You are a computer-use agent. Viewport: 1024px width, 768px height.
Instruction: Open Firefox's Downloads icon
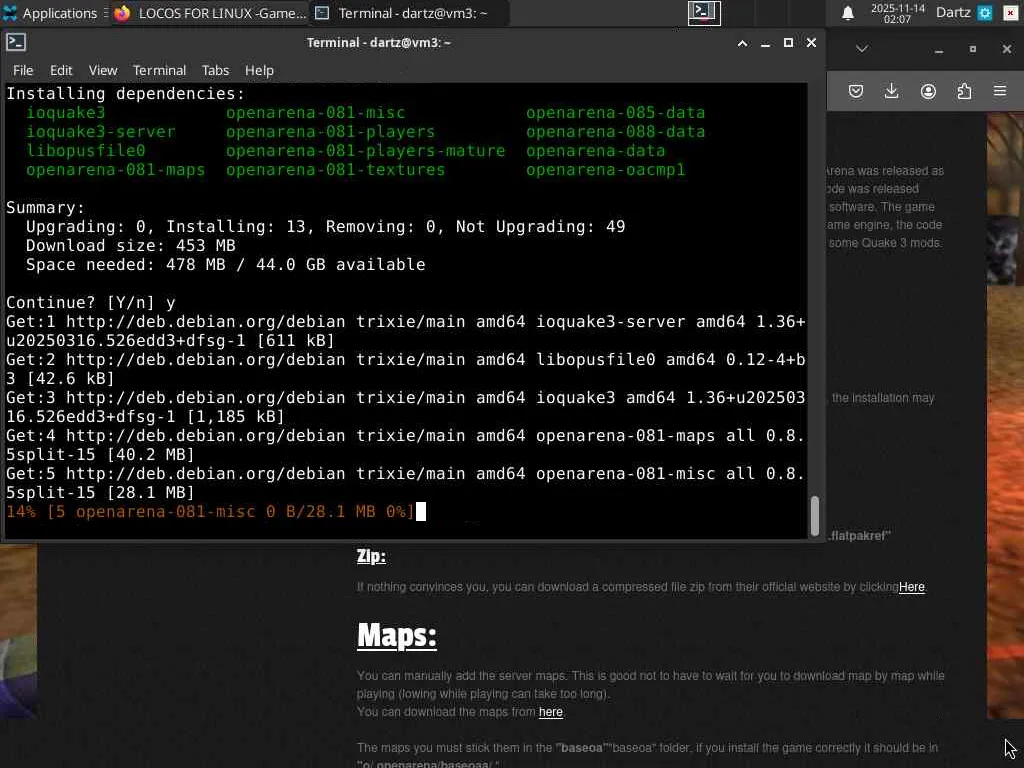click(891, 91)
